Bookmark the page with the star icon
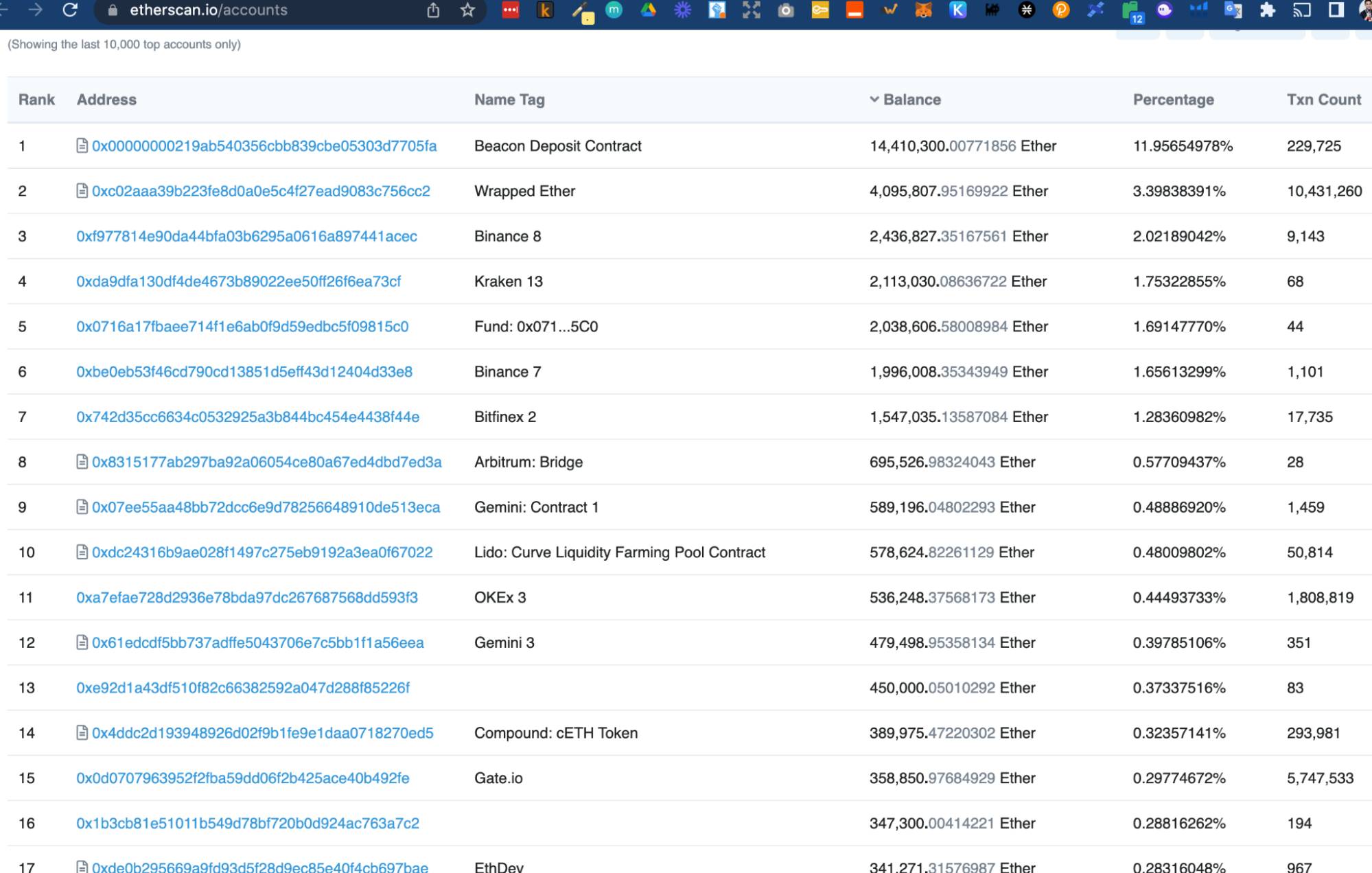Image resolution: width=1372 pixels, height=873 pixels. tap(466, 10)
